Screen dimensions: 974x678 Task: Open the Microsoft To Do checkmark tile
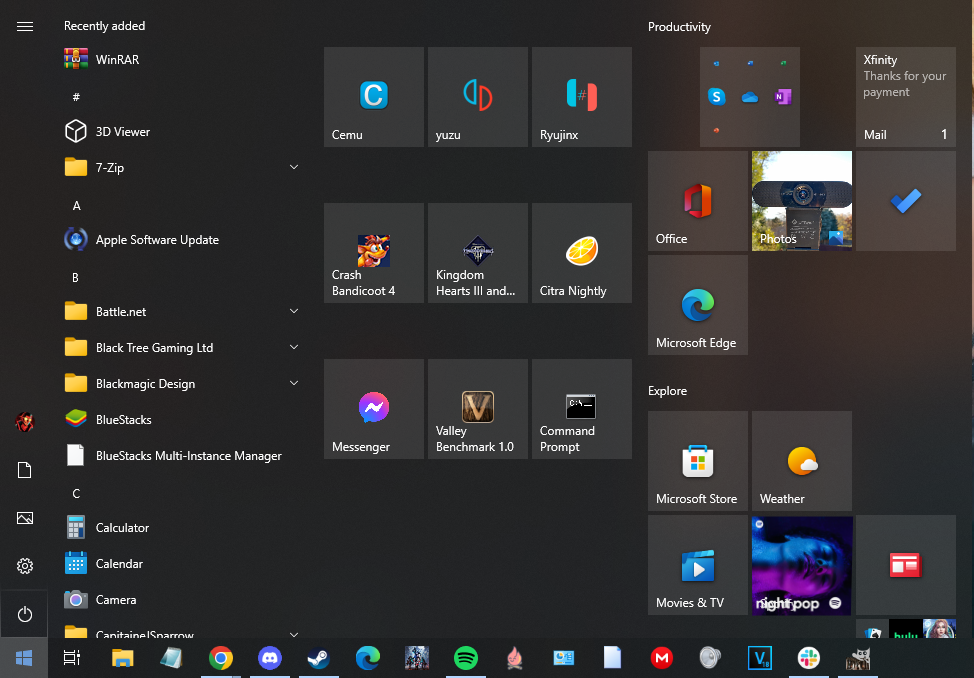coord(906,201)
